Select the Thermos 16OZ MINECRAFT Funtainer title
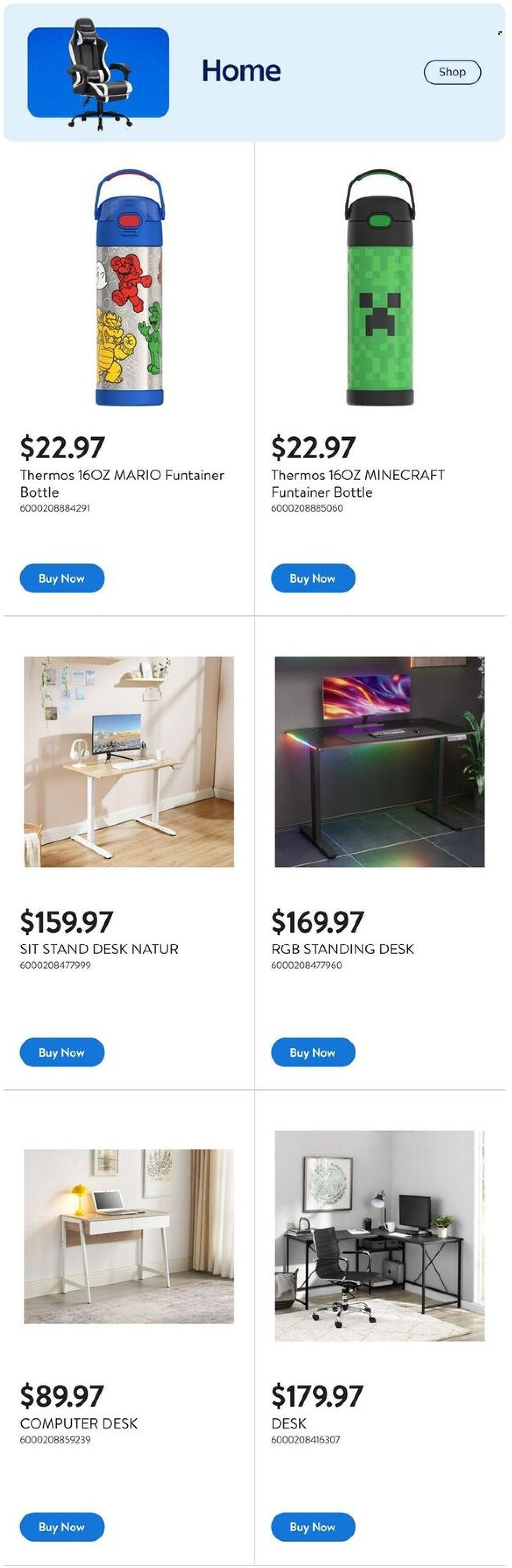This screenshot has width=512, height=1568. (x=358, y=483)
